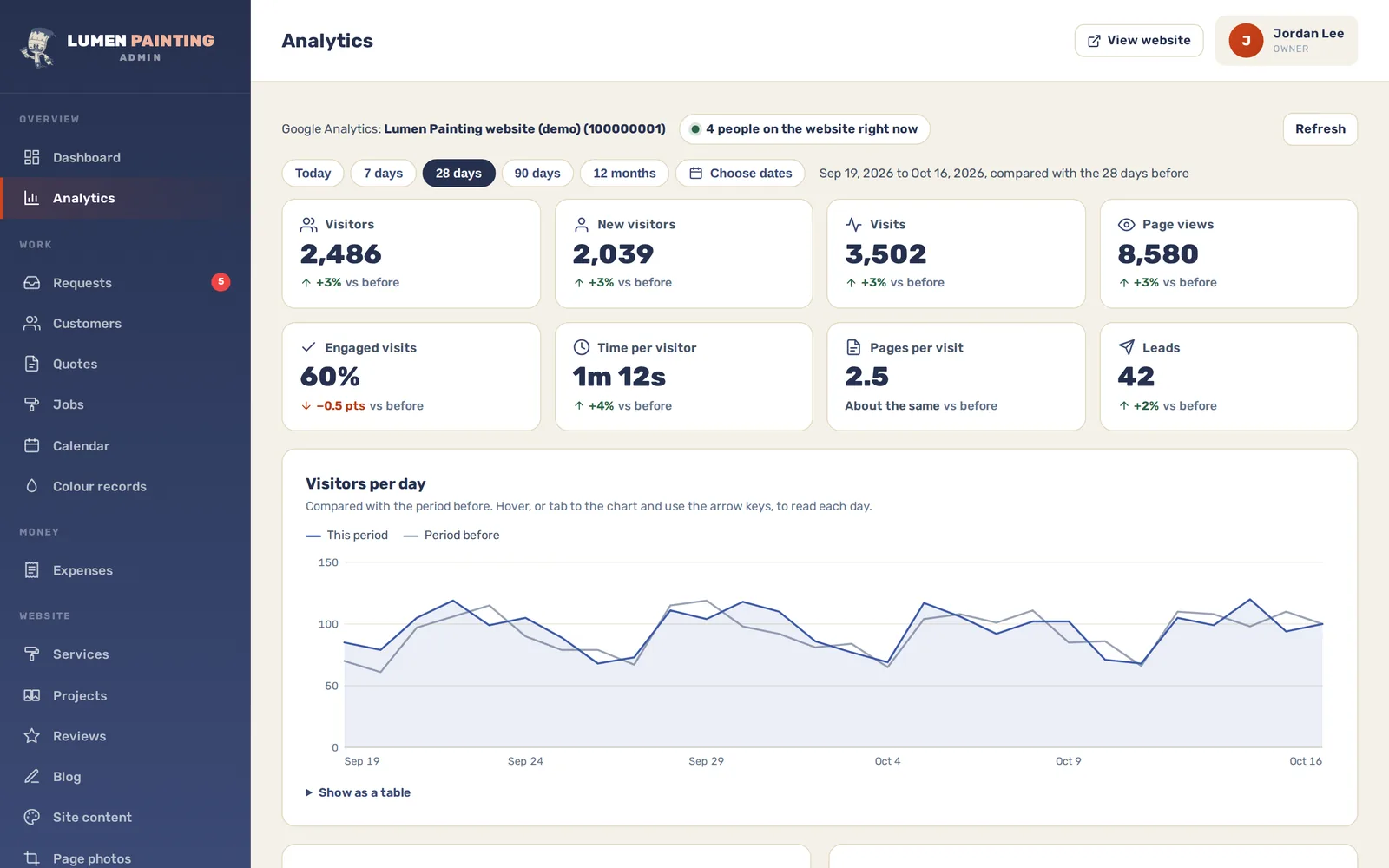Click the Page photos crop icon
The height and width of the screenshot is (868, 1389).
tap(32, 858)
